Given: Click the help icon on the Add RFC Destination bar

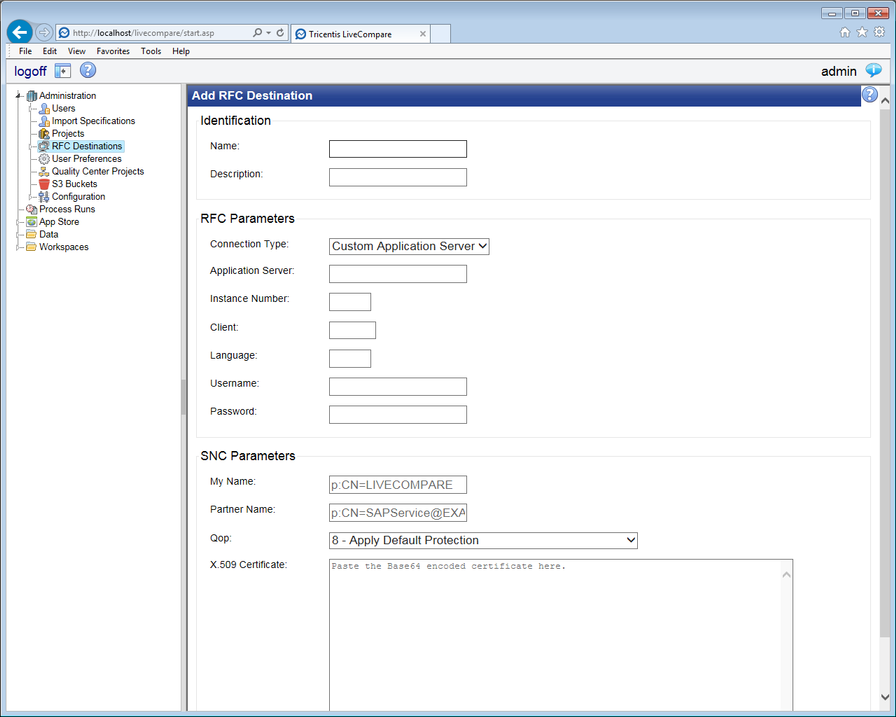Looking at the screenshot, I should click(x=869, y=94).
